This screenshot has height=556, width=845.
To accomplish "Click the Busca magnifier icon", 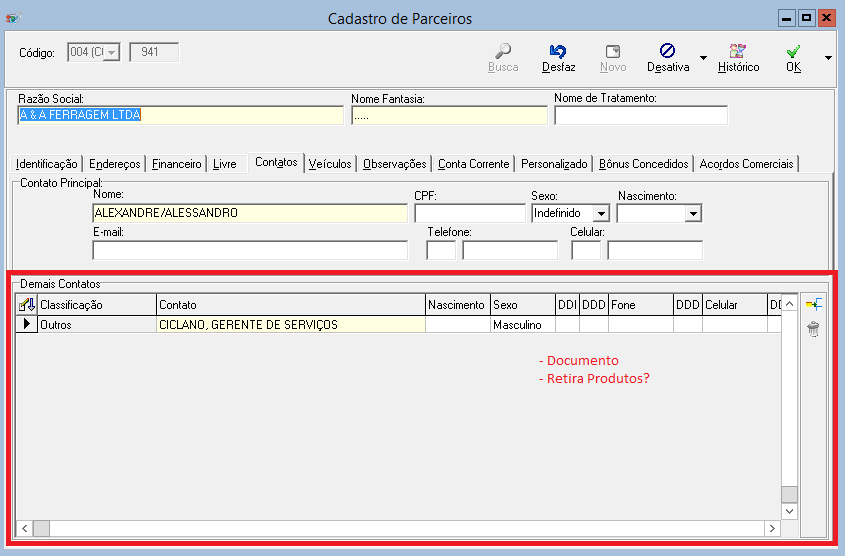I will [503, 51].
